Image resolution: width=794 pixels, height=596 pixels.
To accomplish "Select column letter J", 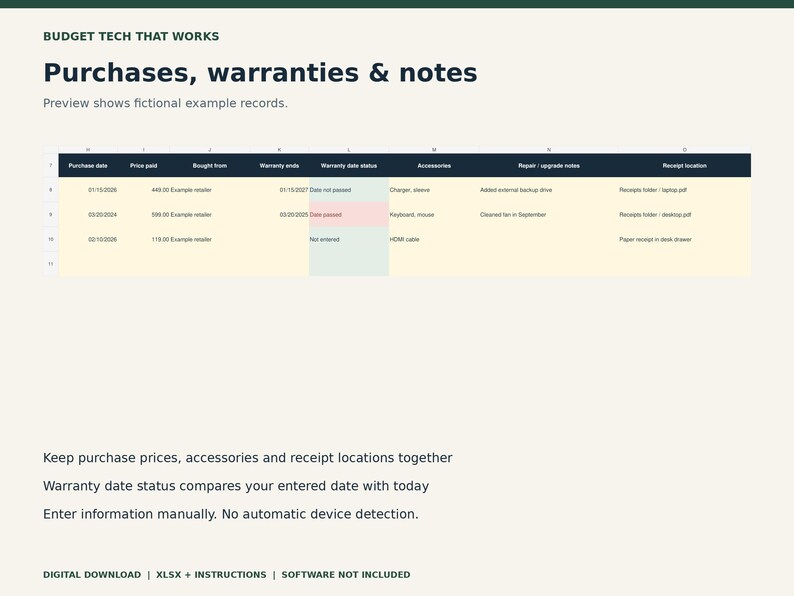I will [210, 150].
